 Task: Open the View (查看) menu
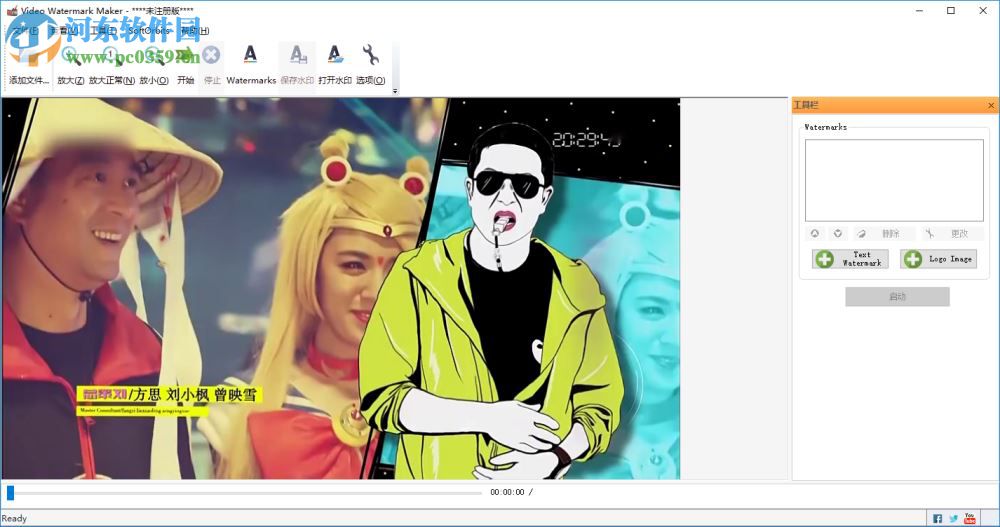click(x=64, y=30)
